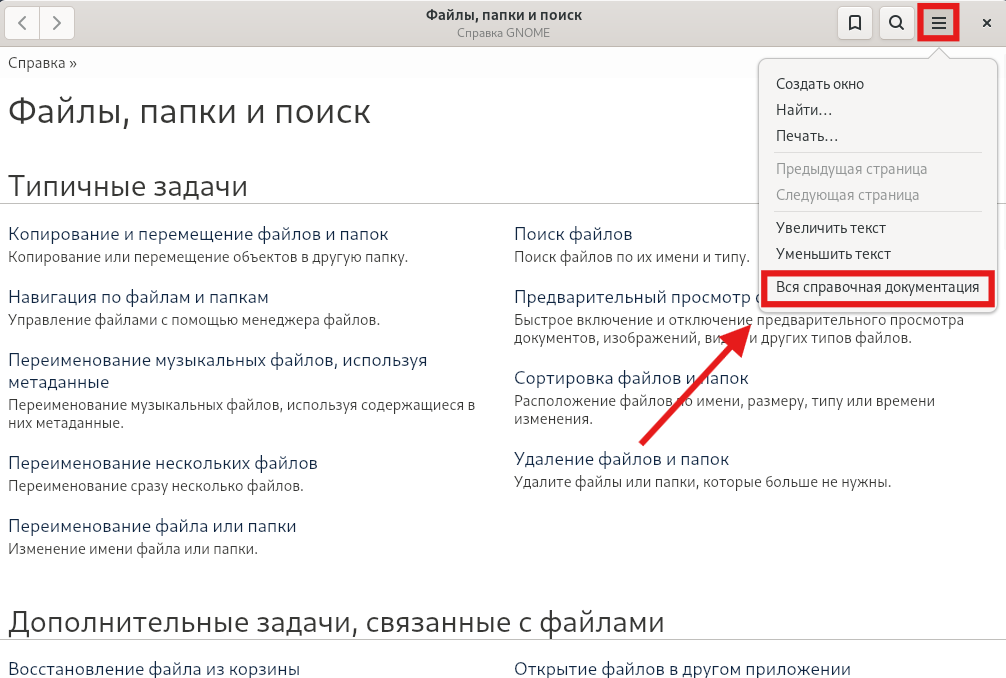Click the back navigation arrow
The image size is (1006, 678).
[x=23, y=22]
